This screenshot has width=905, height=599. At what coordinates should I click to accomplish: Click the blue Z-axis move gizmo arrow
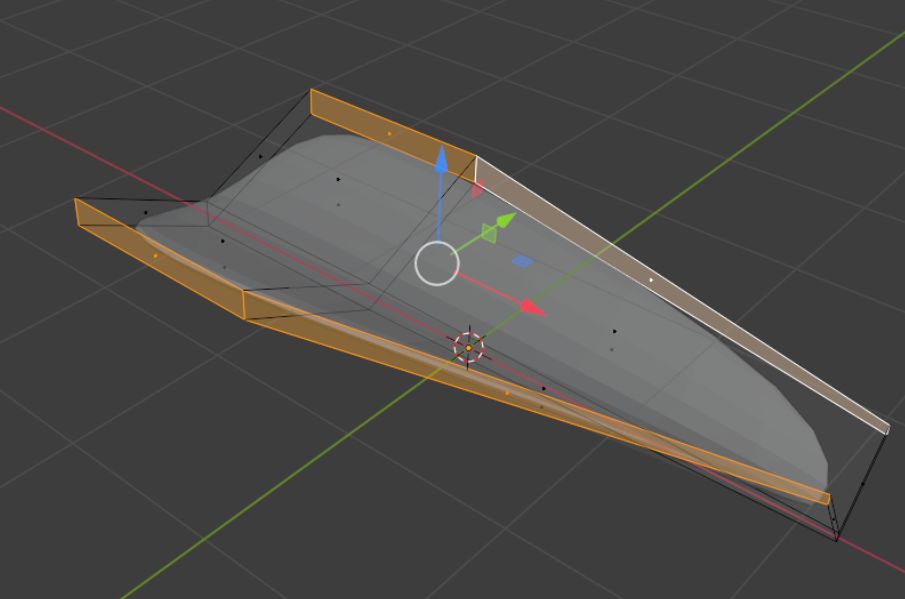[441, 159]
